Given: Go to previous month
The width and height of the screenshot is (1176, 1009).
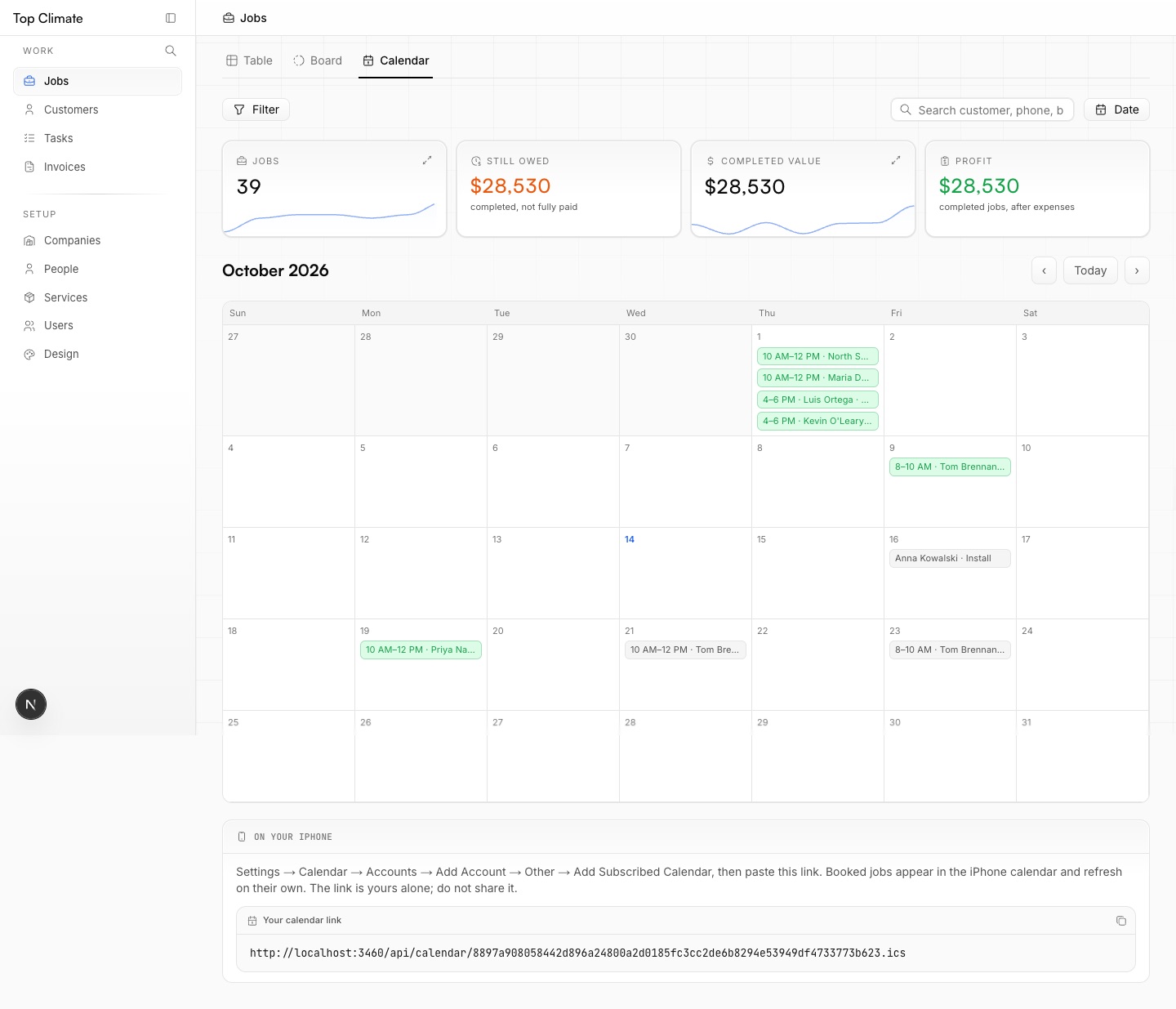Looking at the screenshot, I should (x=1044, y=270).
